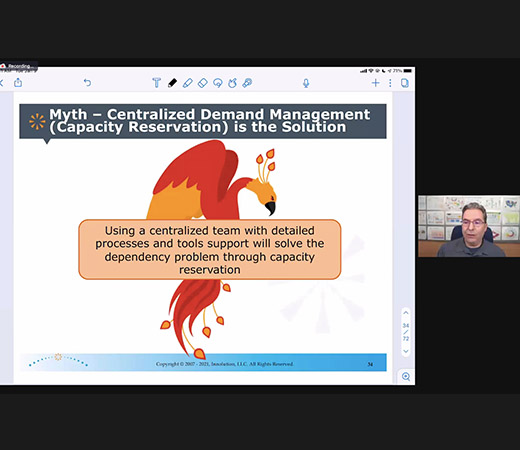The image size is (520, 450).
Task: Activate the Lasso selection tool
Action: (x=218, y=83)
